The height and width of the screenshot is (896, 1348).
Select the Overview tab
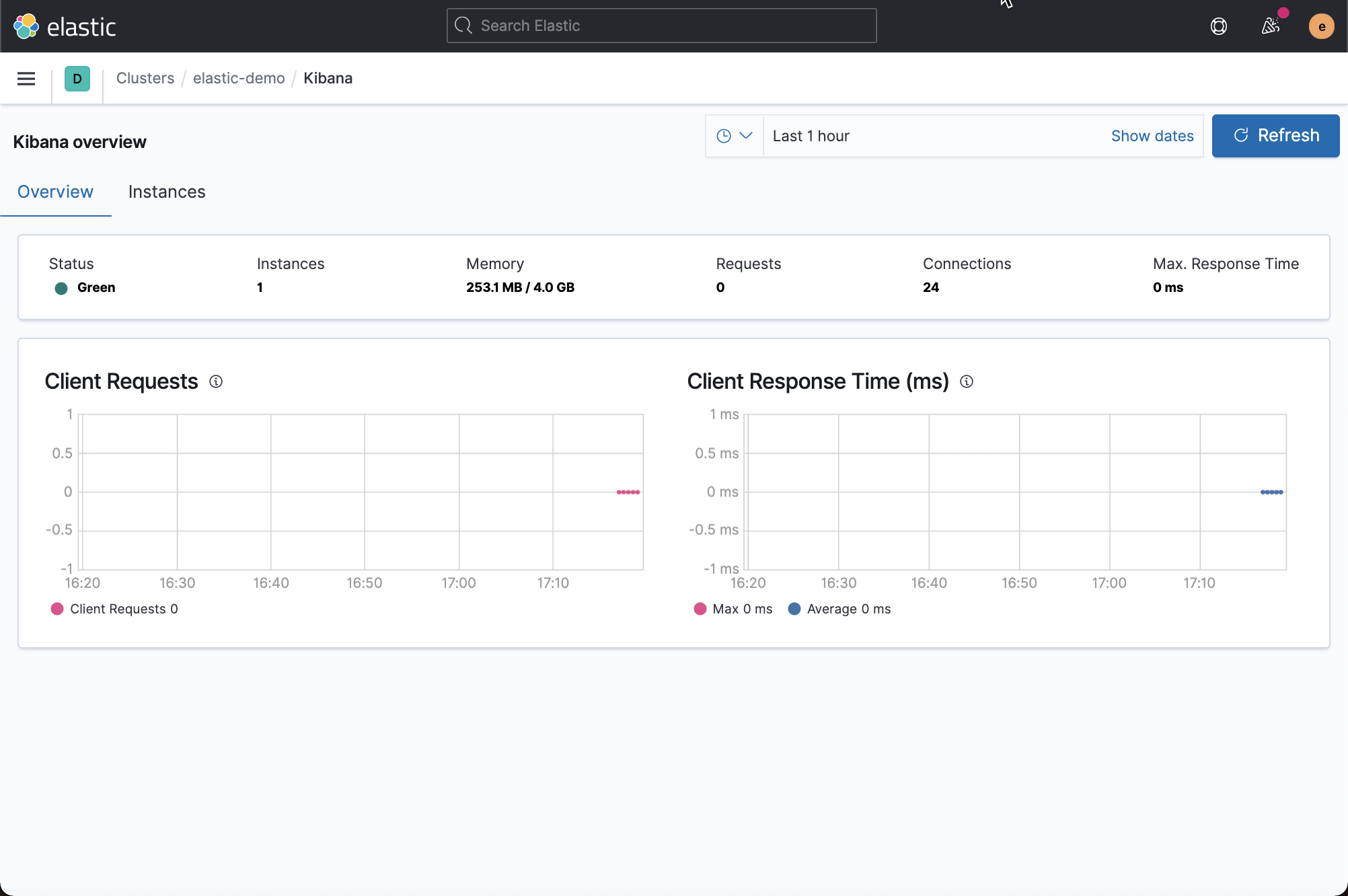coord(54,192)
